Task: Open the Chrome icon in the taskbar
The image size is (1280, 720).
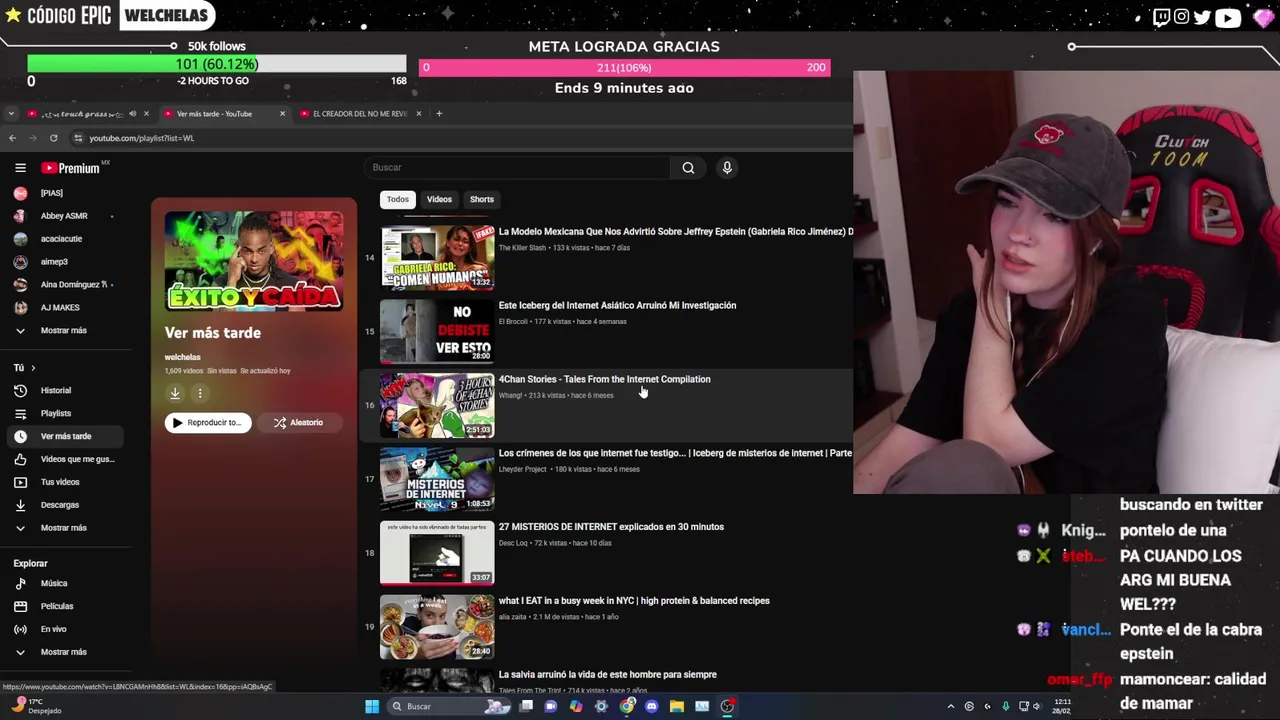Action: tap(627, 706)
